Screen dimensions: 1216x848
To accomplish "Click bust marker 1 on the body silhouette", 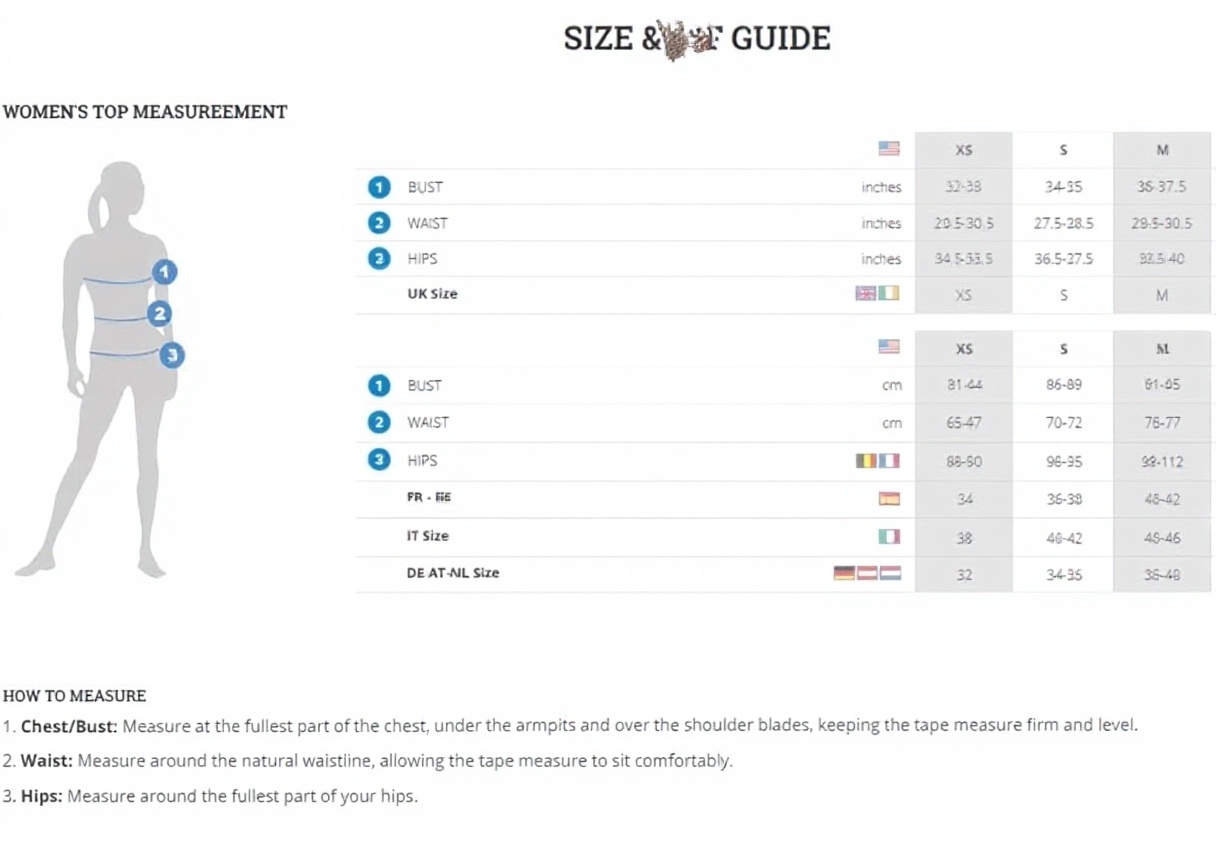I will point(165,271).
